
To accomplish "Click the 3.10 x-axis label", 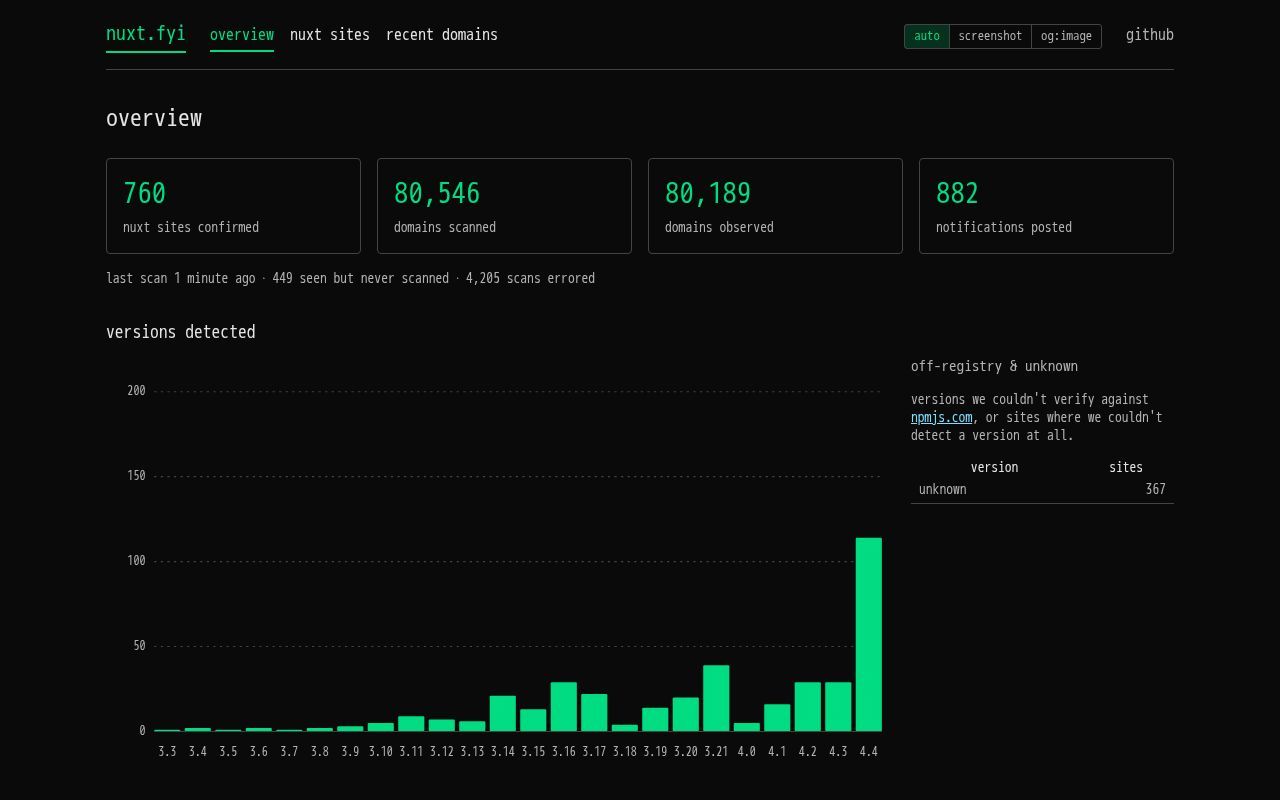I will point(380,752).
